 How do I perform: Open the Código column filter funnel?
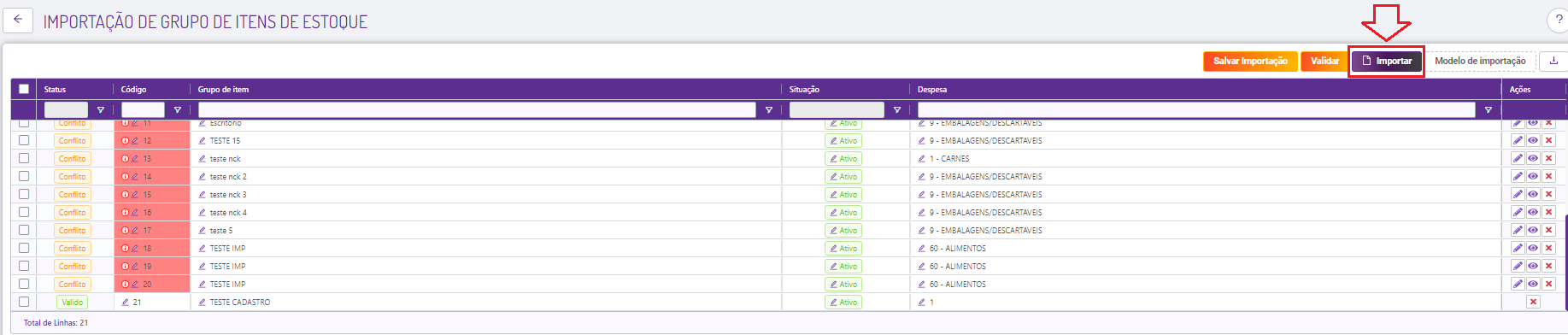point(178,110)
